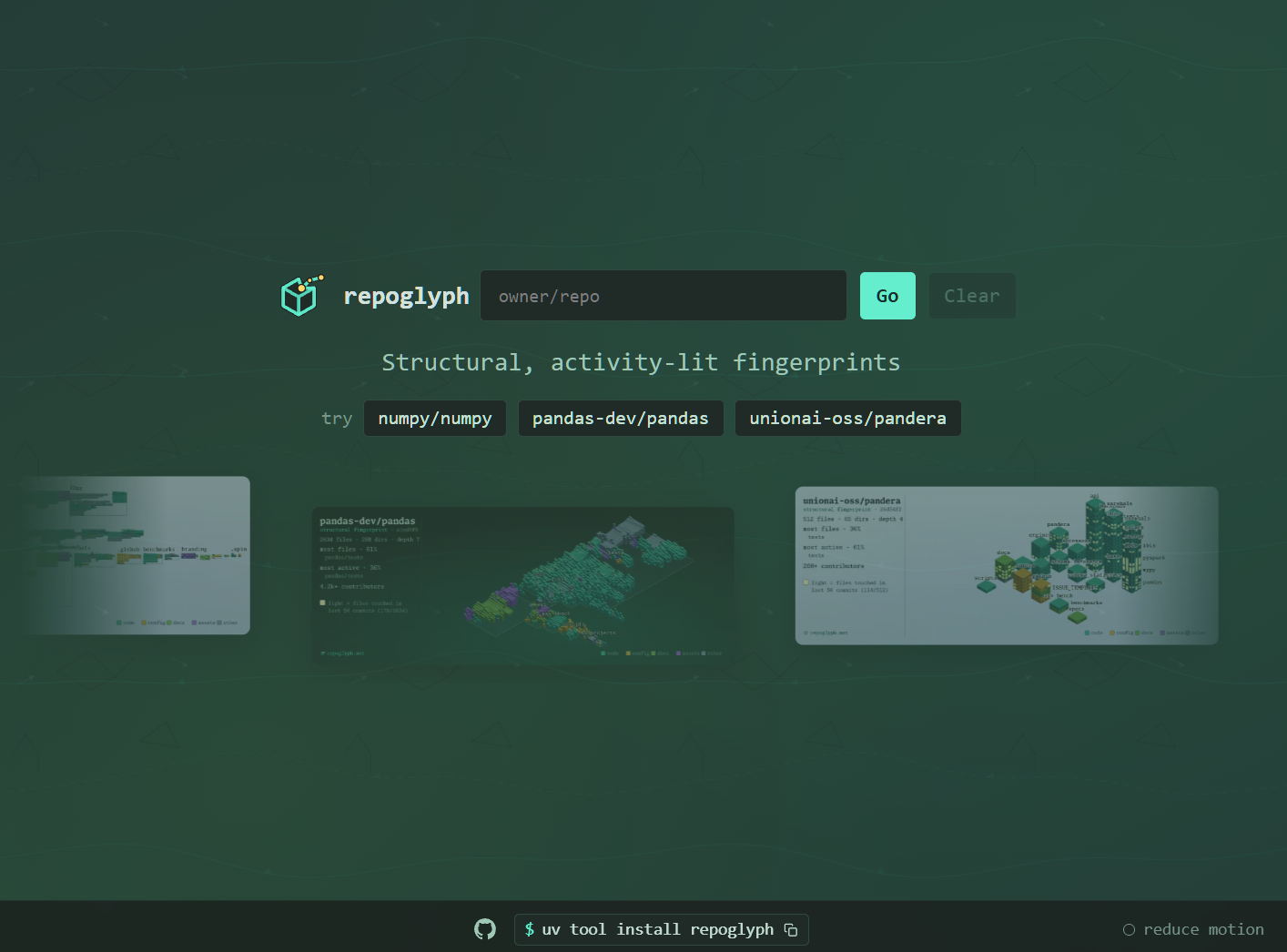Open the partially visible leftmost fingerprint card

136,555
